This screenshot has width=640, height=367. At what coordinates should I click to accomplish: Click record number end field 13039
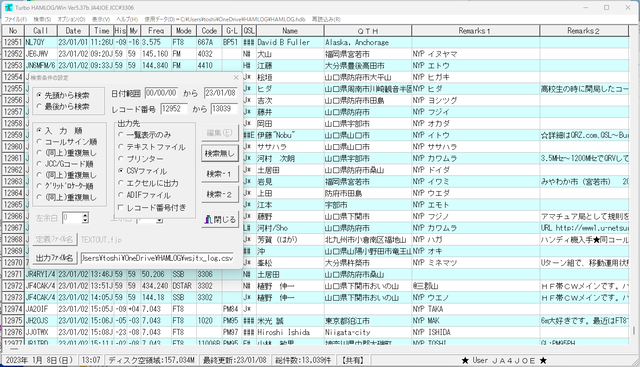tap(224, 109)
